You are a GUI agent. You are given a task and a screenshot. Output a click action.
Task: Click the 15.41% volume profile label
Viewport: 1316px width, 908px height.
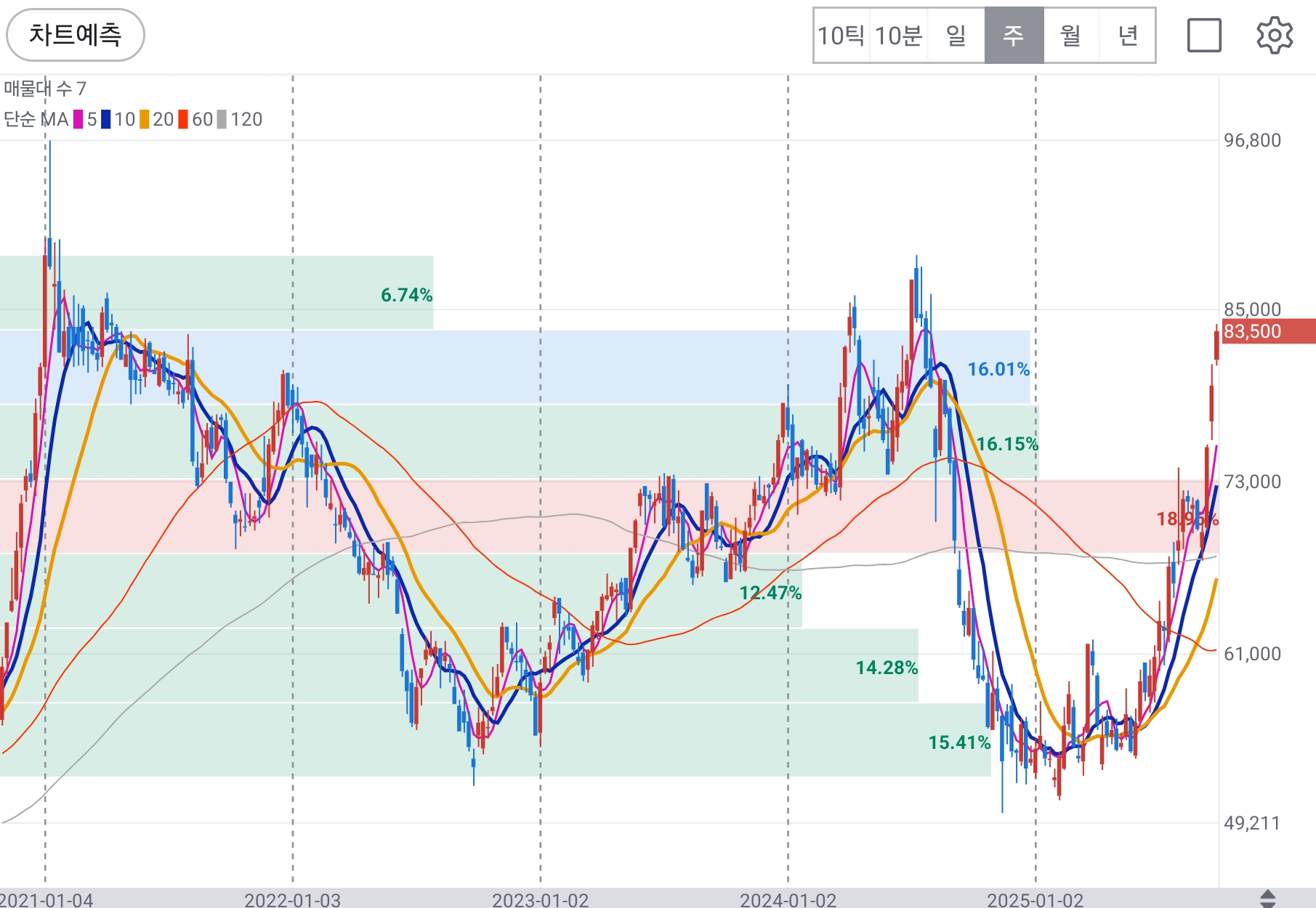[959, 742]
